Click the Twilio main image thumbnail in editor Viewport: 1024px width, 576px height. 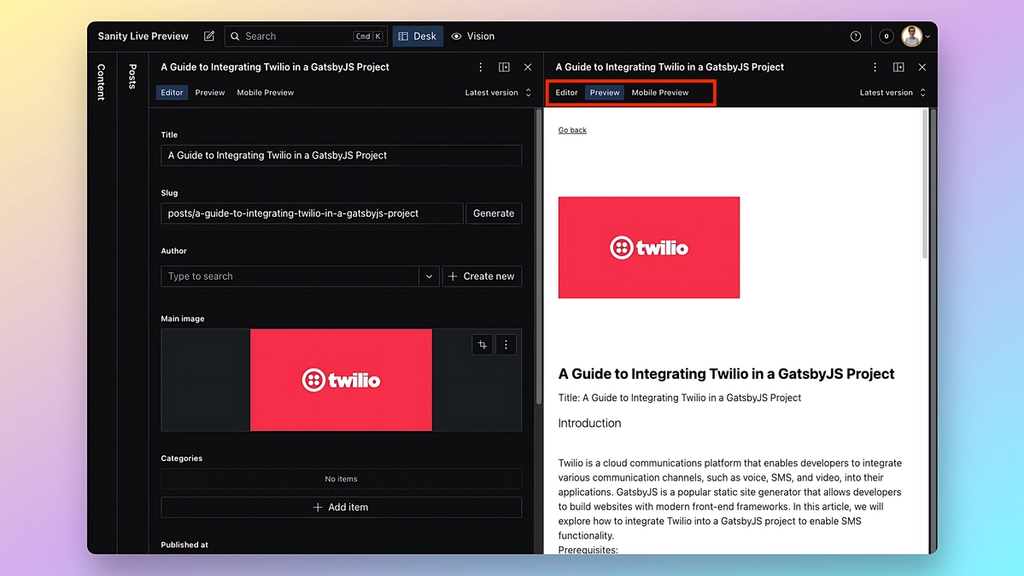click(341, 380)
